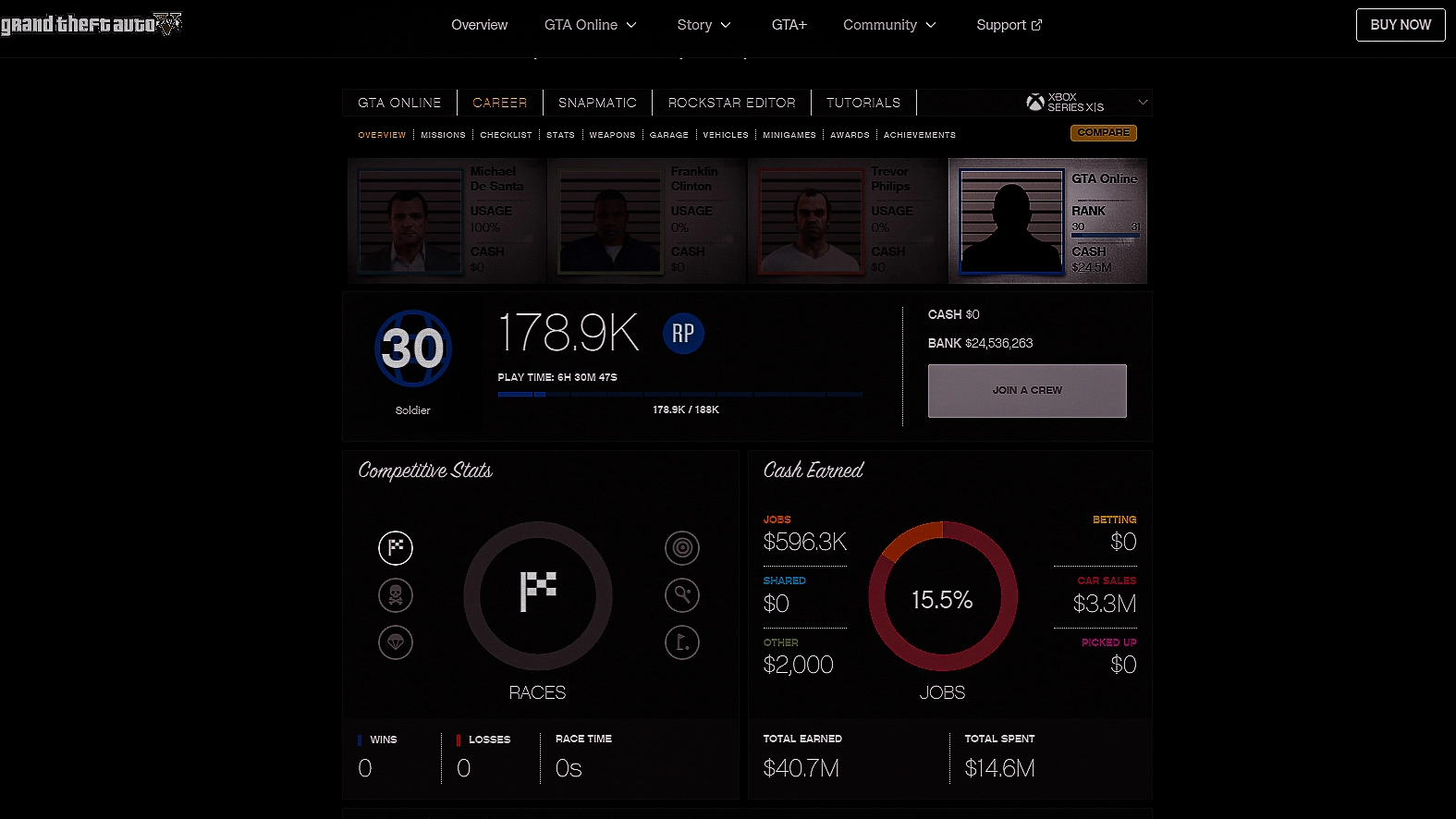Select the skull deathmatch stats icon

[396, 595]
